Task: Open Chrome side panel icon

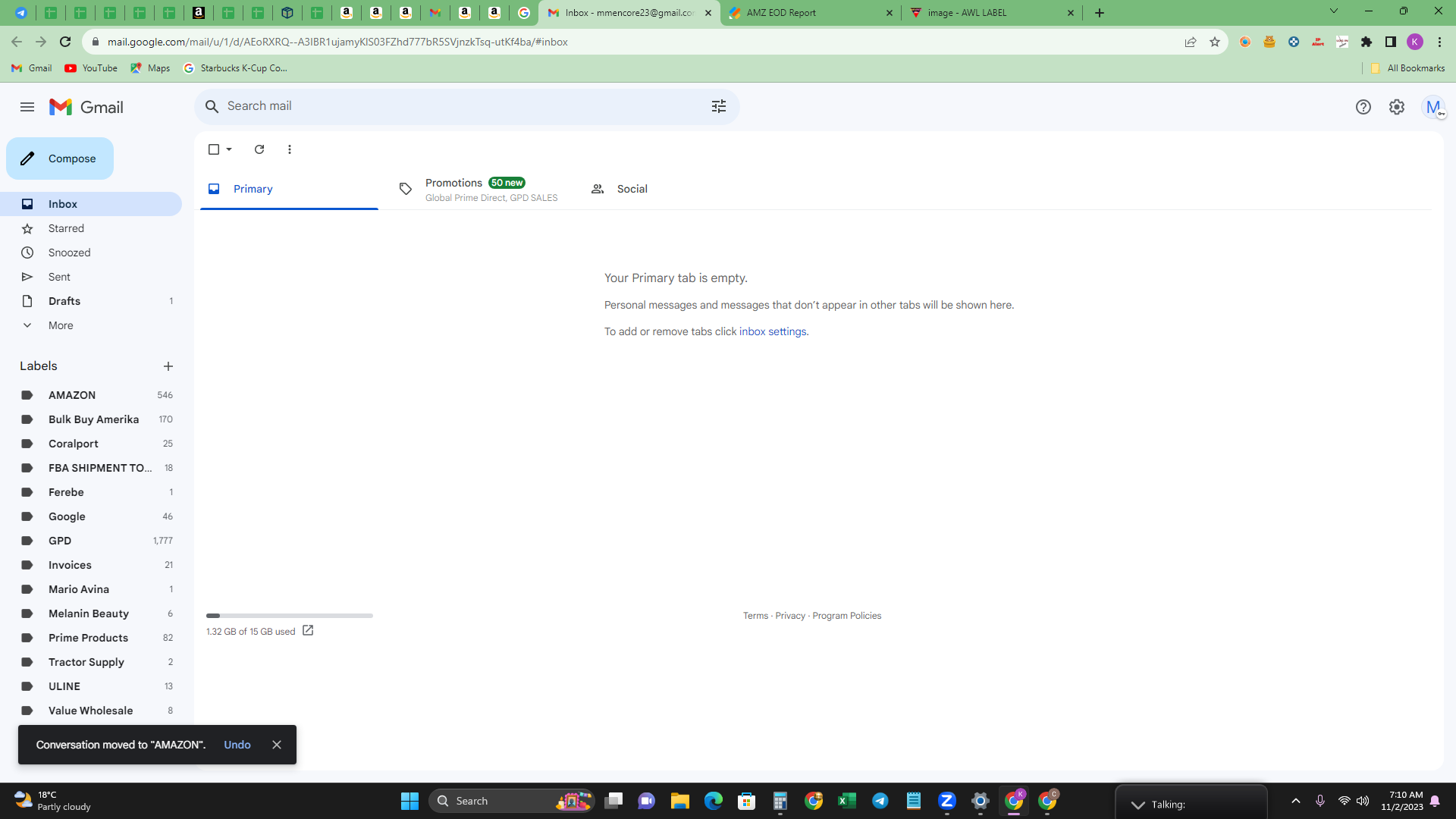Action: (1391, 42)
